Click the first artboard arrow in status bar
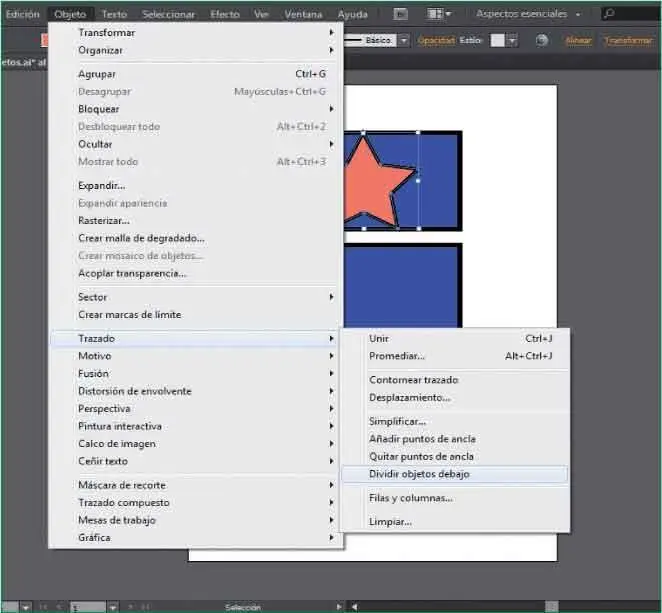 coord(43,607)
